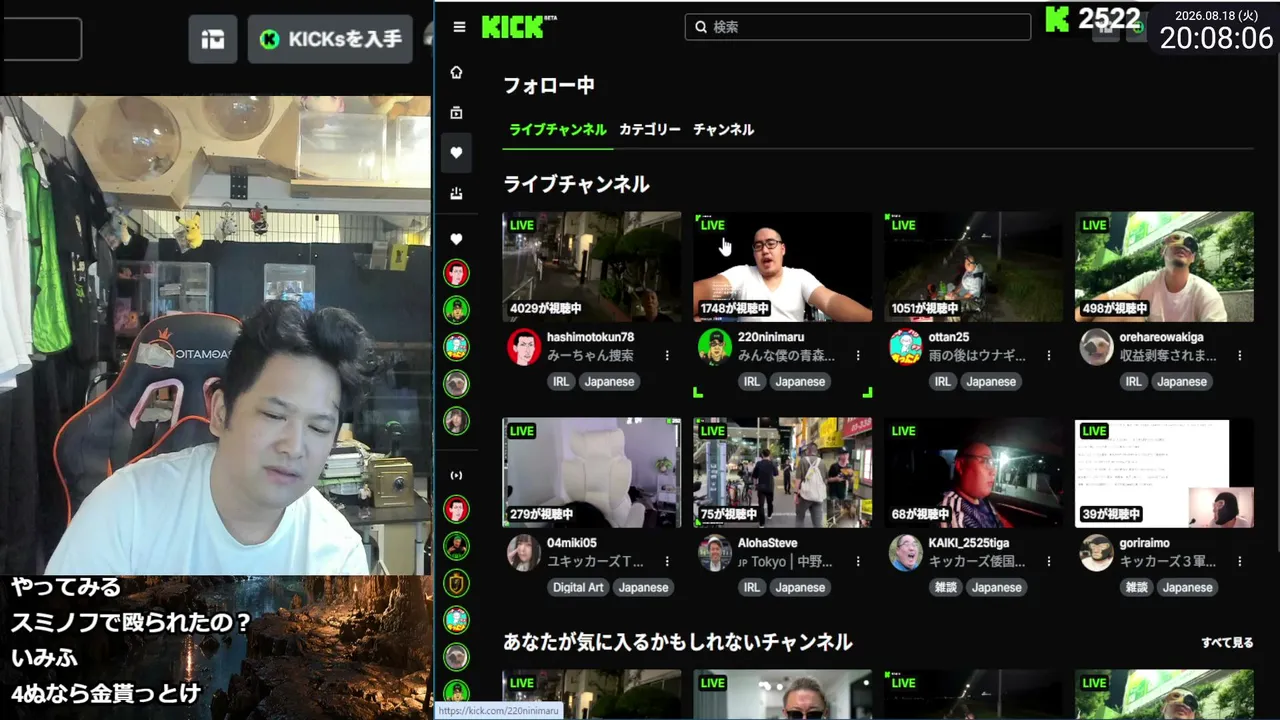Screen dimensions: 1280x720
Task: Open more options for AlohaSteve stream
Action: pos(858,561)
